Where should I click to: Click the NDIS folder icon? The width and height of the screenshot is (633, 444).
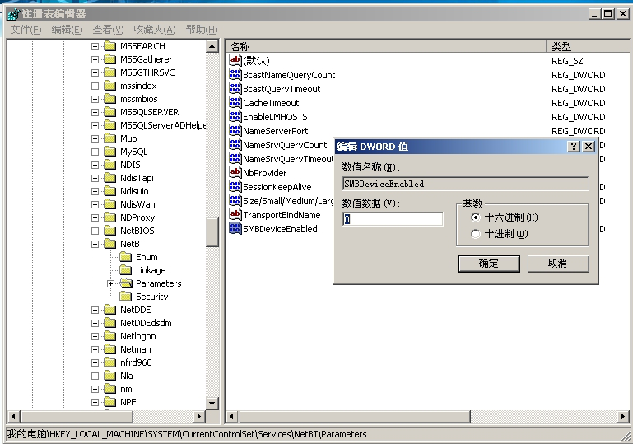click(110, 165)
